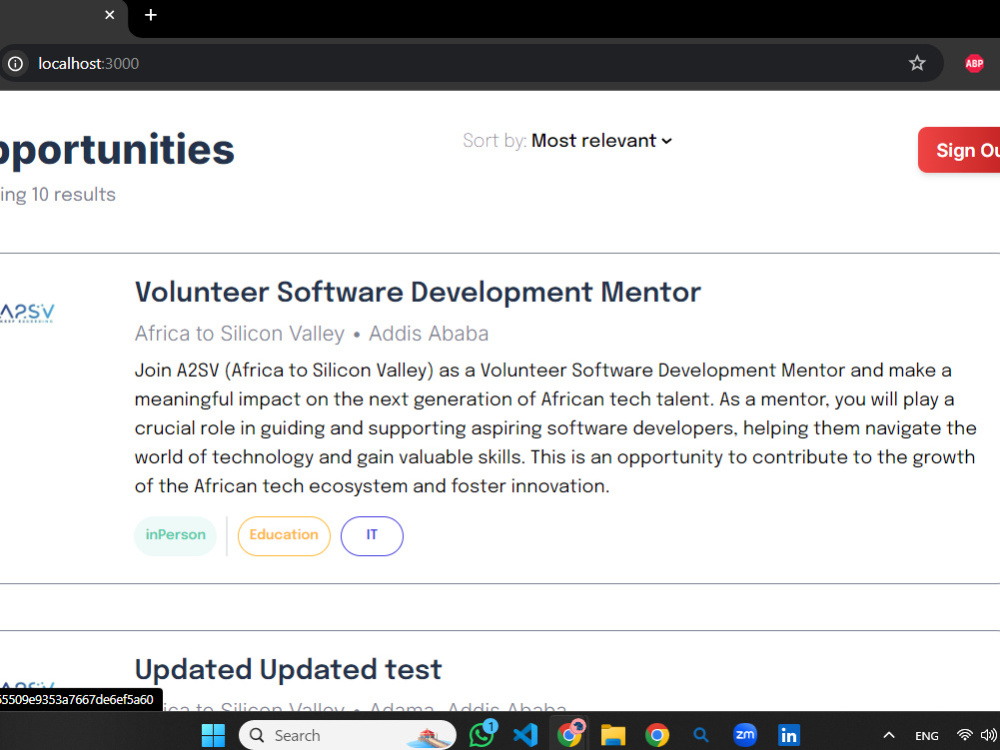Screen dimensions: 1000x750
Task: Click the taskbar Search box
Action: (x=348, y=735)
